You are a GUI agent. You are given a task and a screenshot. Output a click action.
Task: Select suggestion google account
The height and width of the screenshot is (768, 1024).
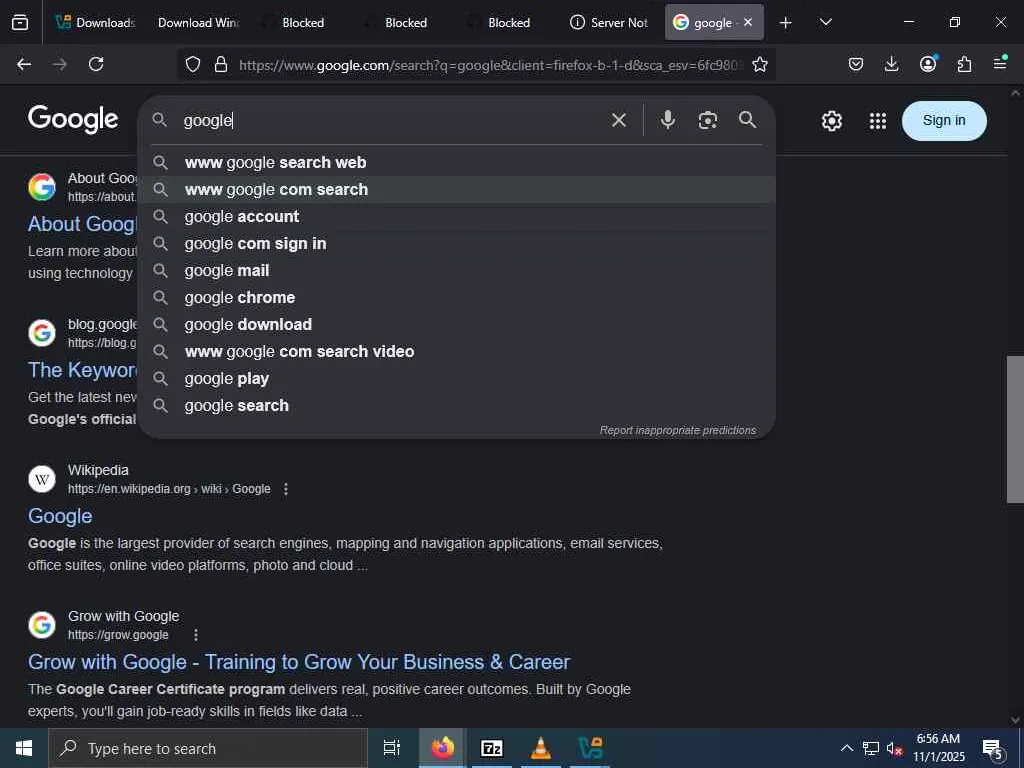point(456,216)
